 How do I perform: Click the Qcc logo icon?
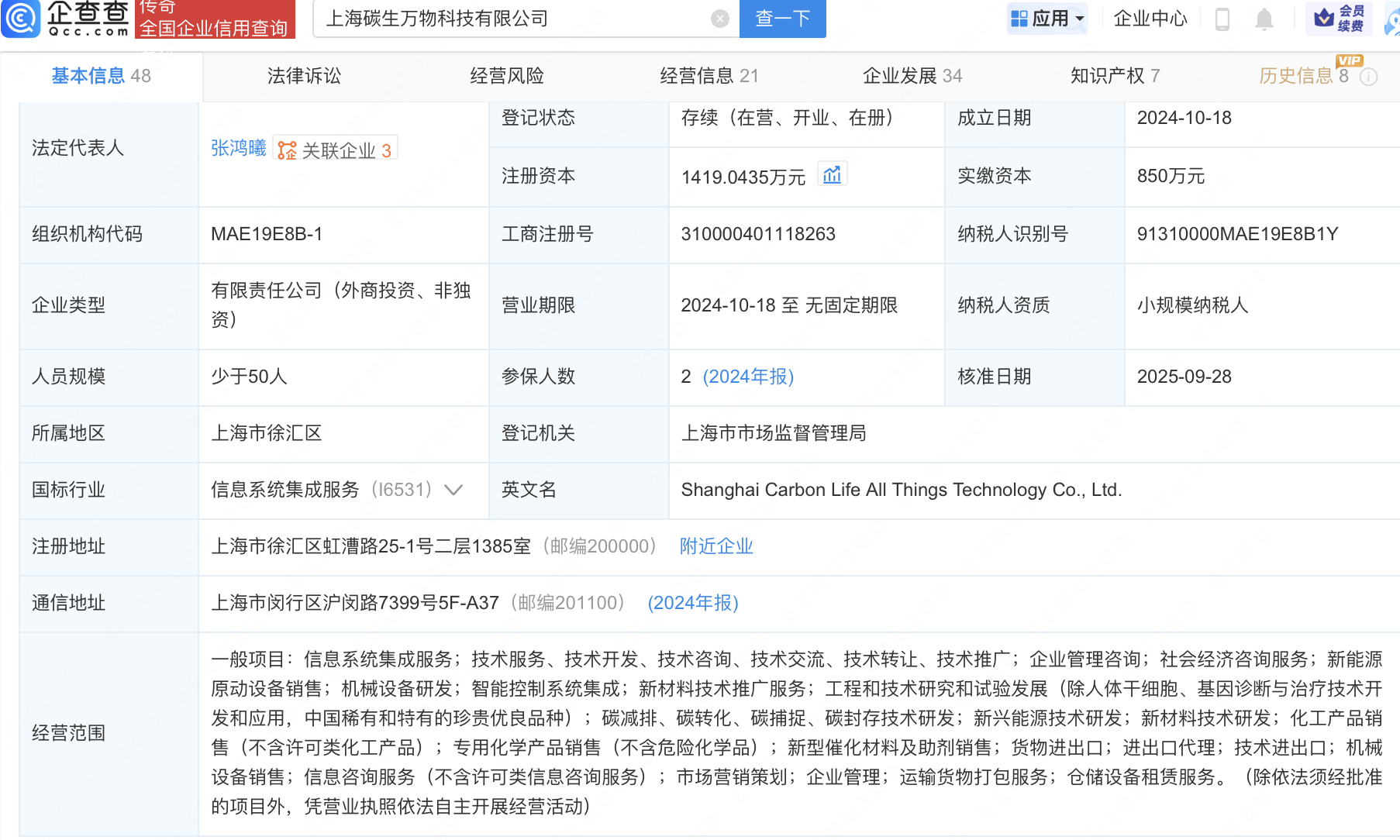point(20,18)
